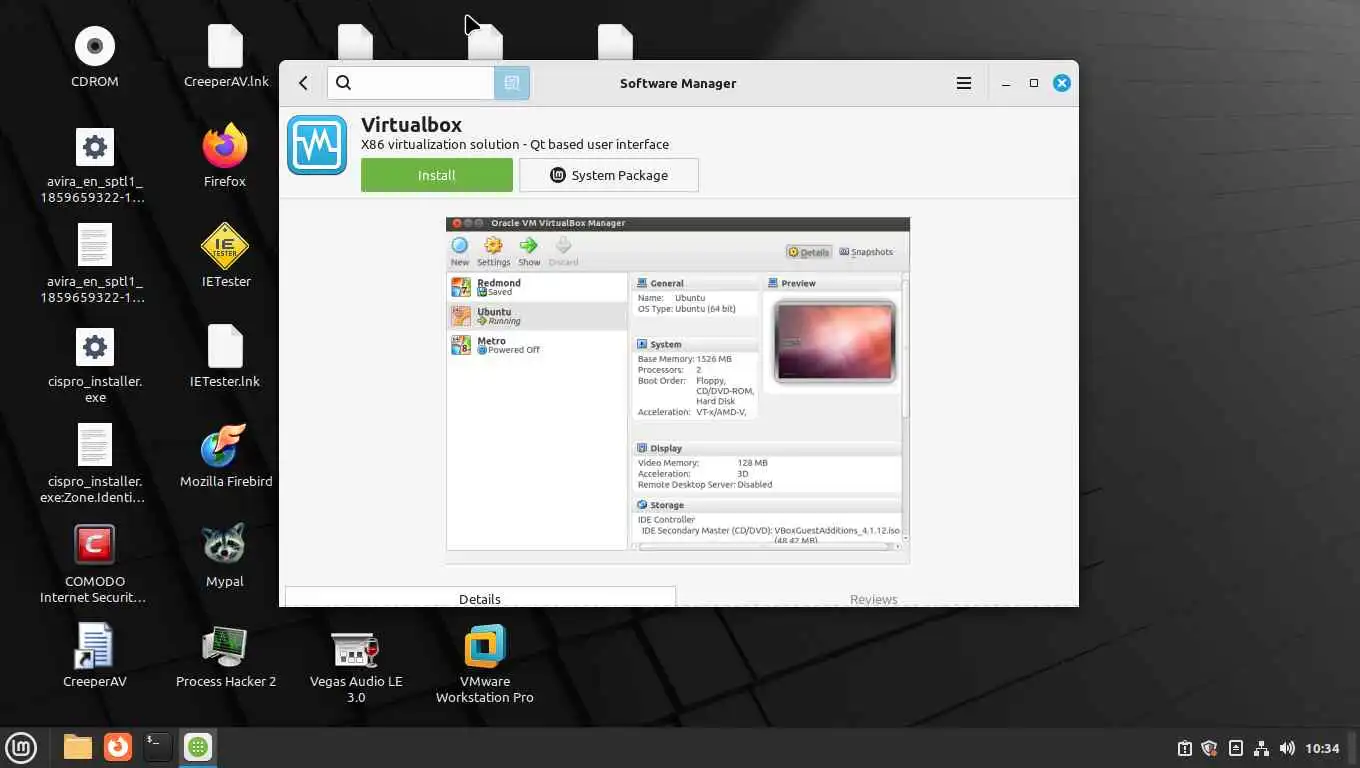Go back in Software Manager

point(303,83)
